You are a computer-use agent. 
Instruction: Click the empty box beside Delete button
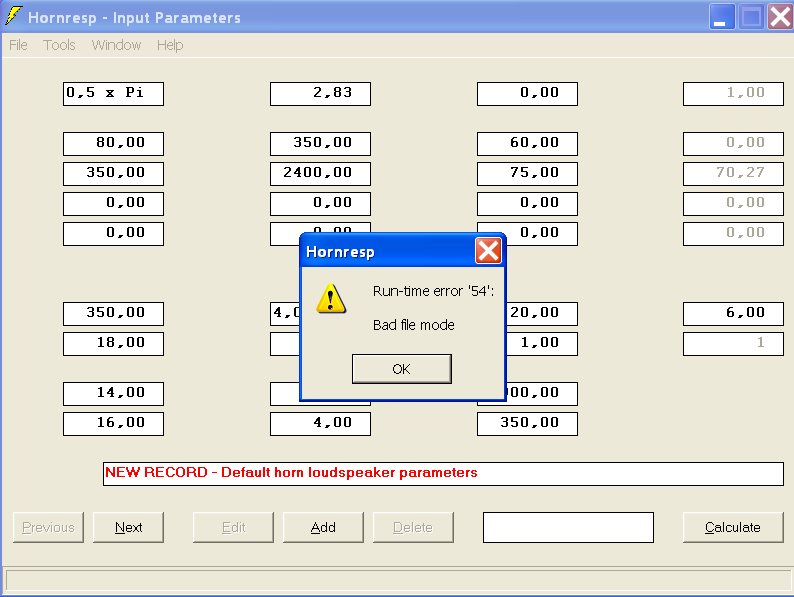(x=568, y=527)
